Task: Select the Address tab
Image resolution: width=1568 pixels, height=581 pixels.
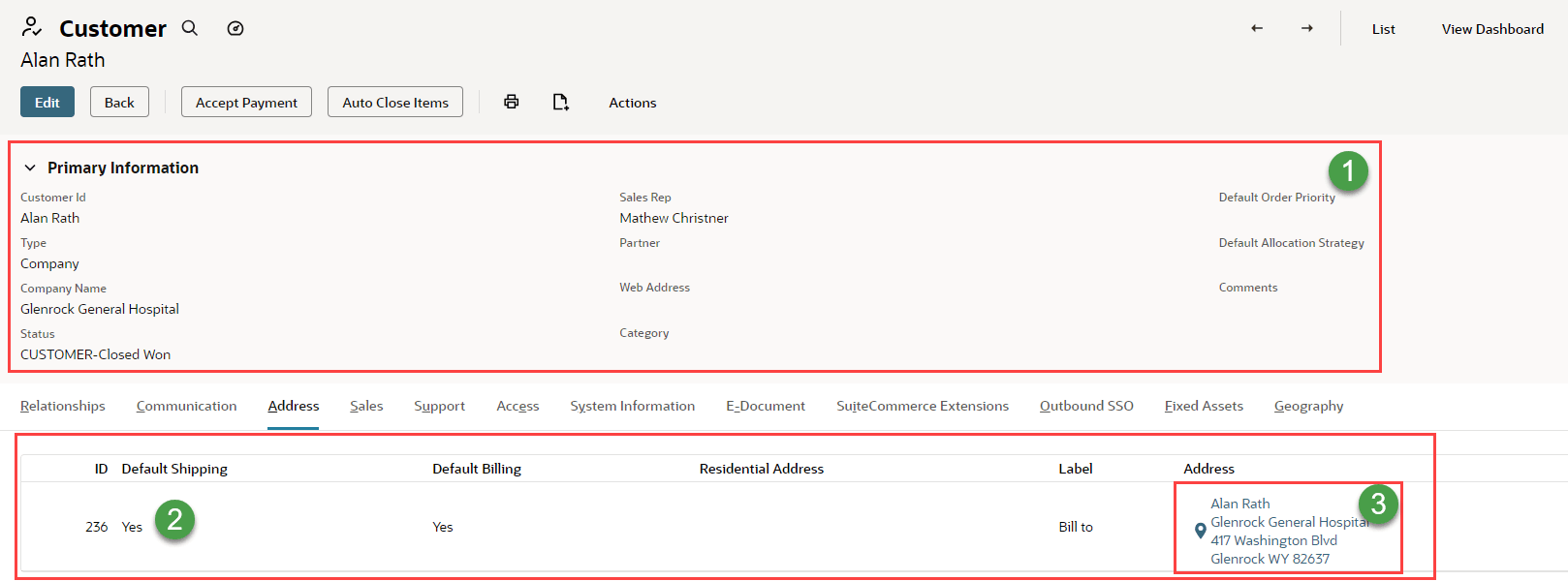Action: click(x=294, y=406)
